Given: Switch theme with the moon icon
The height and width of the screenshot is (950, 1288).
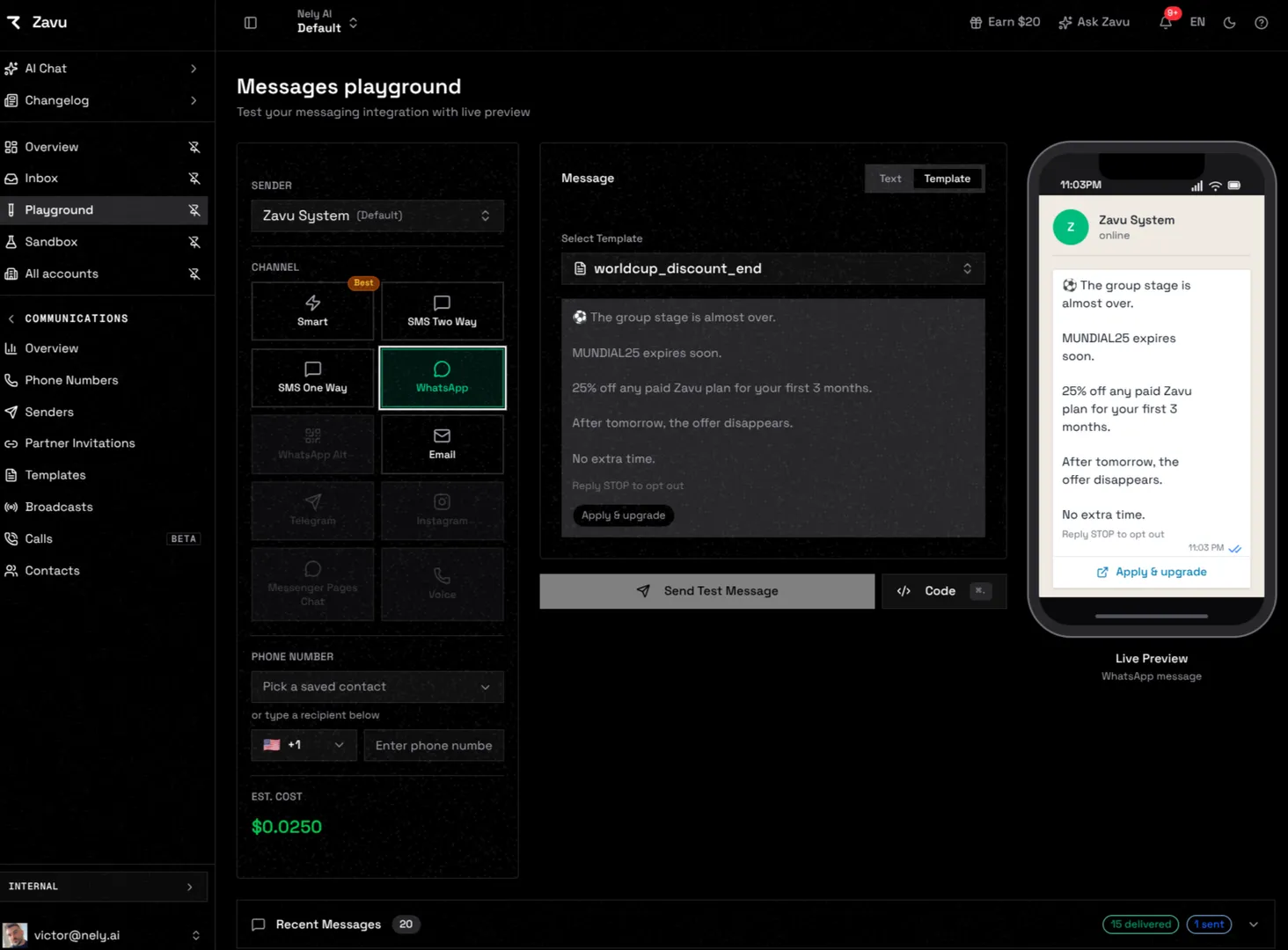Looking at the screenshot, I should 1229,23.
